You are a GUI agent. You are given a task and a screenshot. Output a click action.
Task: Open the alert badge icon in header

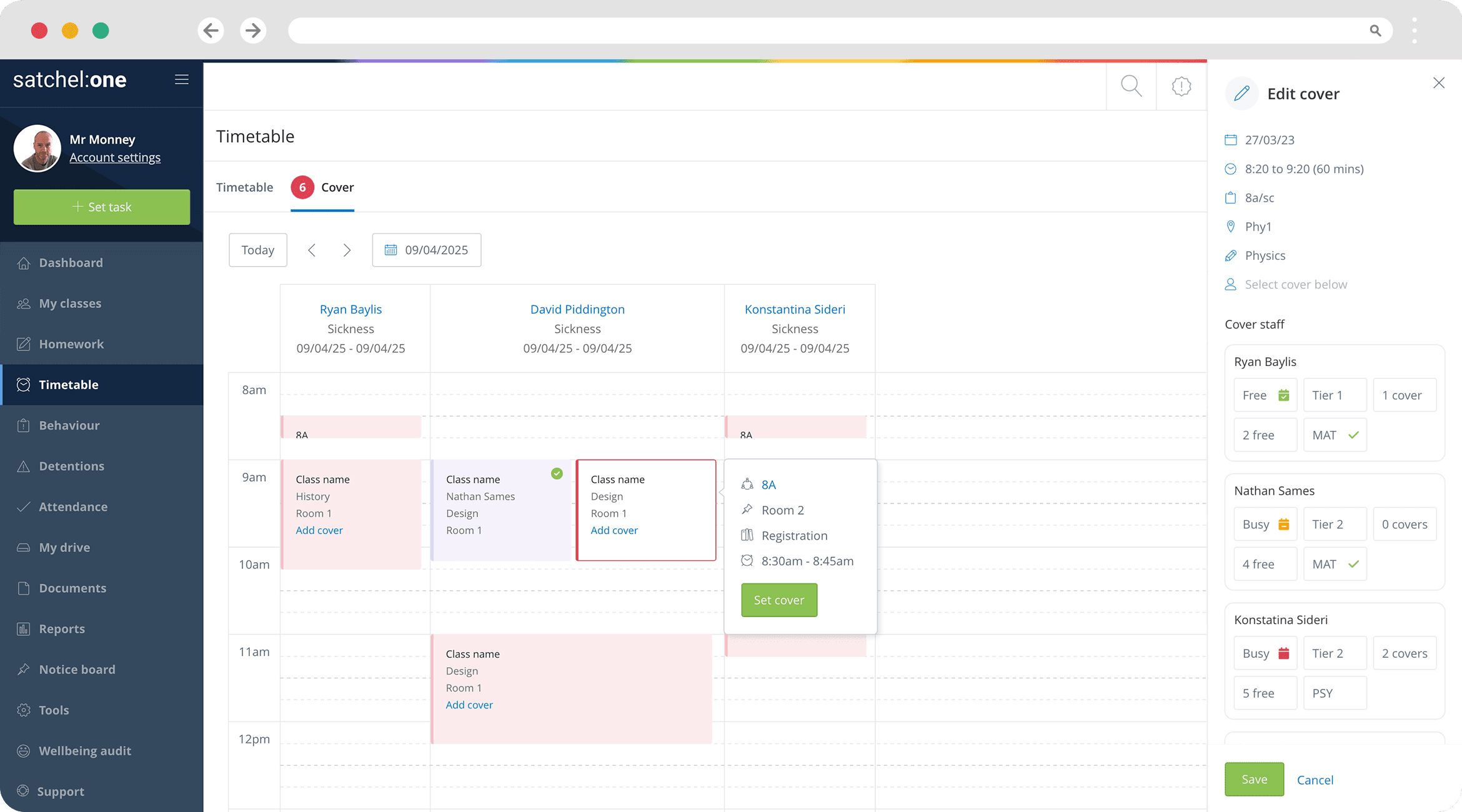coord(1181,86)
